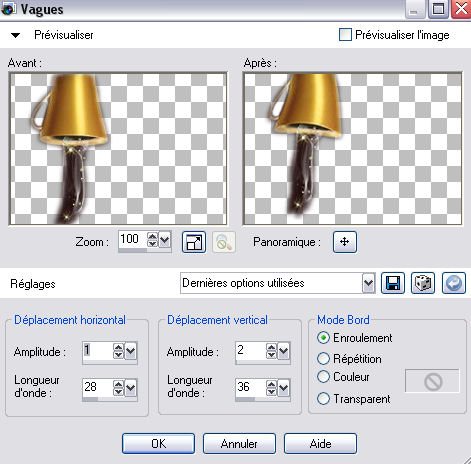Image resolution: width=471 pixels, height=464 pixels.
Task: Click the Annuler button
Action: tap(239, 444)
